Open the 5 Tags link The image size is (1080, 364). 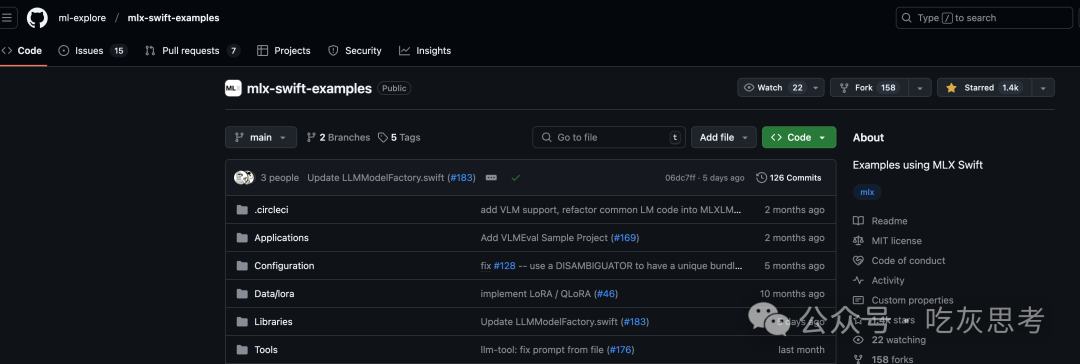point(399,137)
